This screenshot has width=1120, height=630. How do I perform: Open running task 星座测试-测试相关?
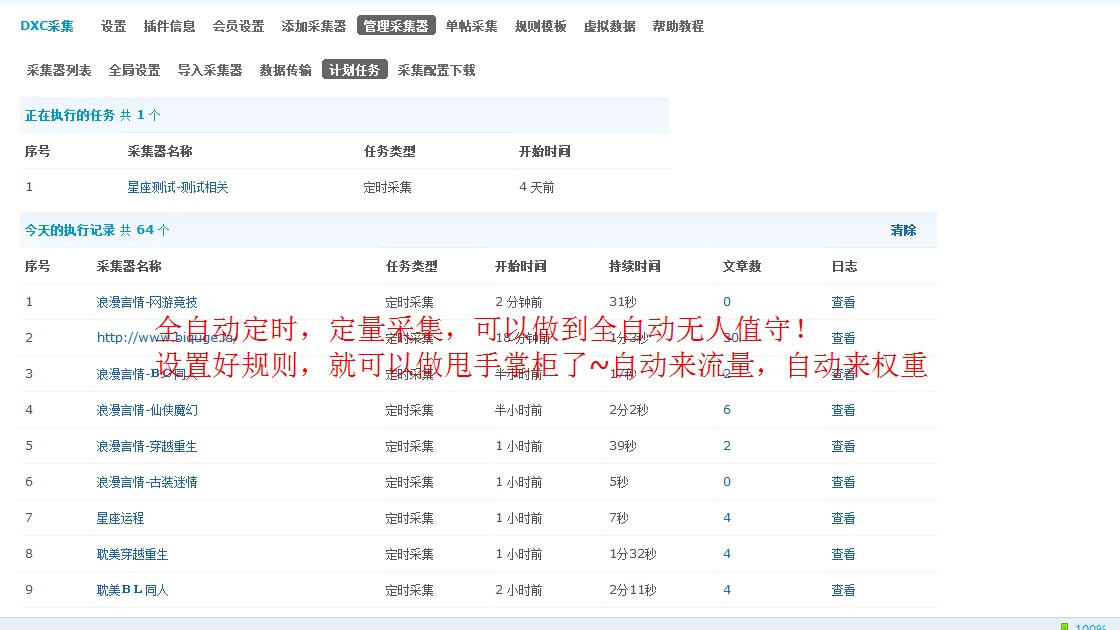pyautogui.click(x=178, y=187)
